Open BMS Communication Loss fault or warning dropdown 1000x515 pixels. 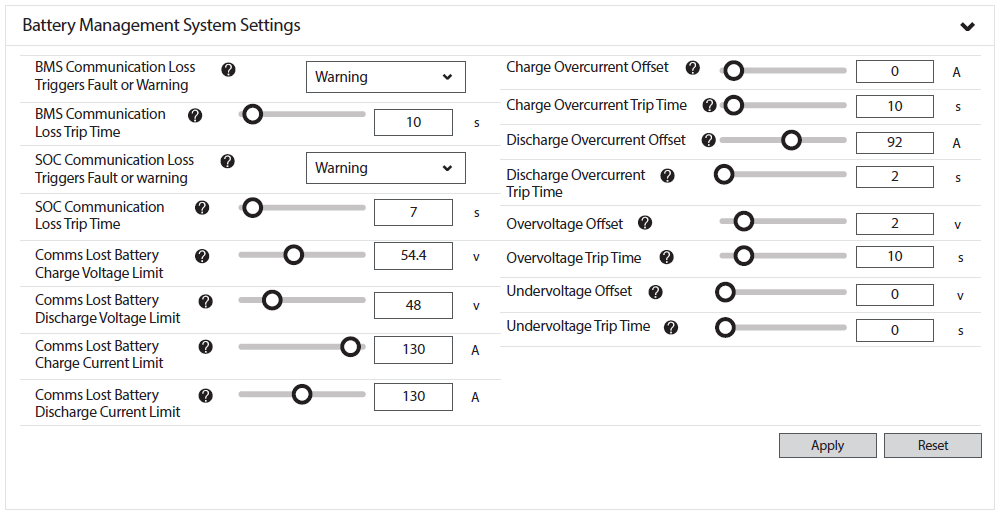pos(386,77)
